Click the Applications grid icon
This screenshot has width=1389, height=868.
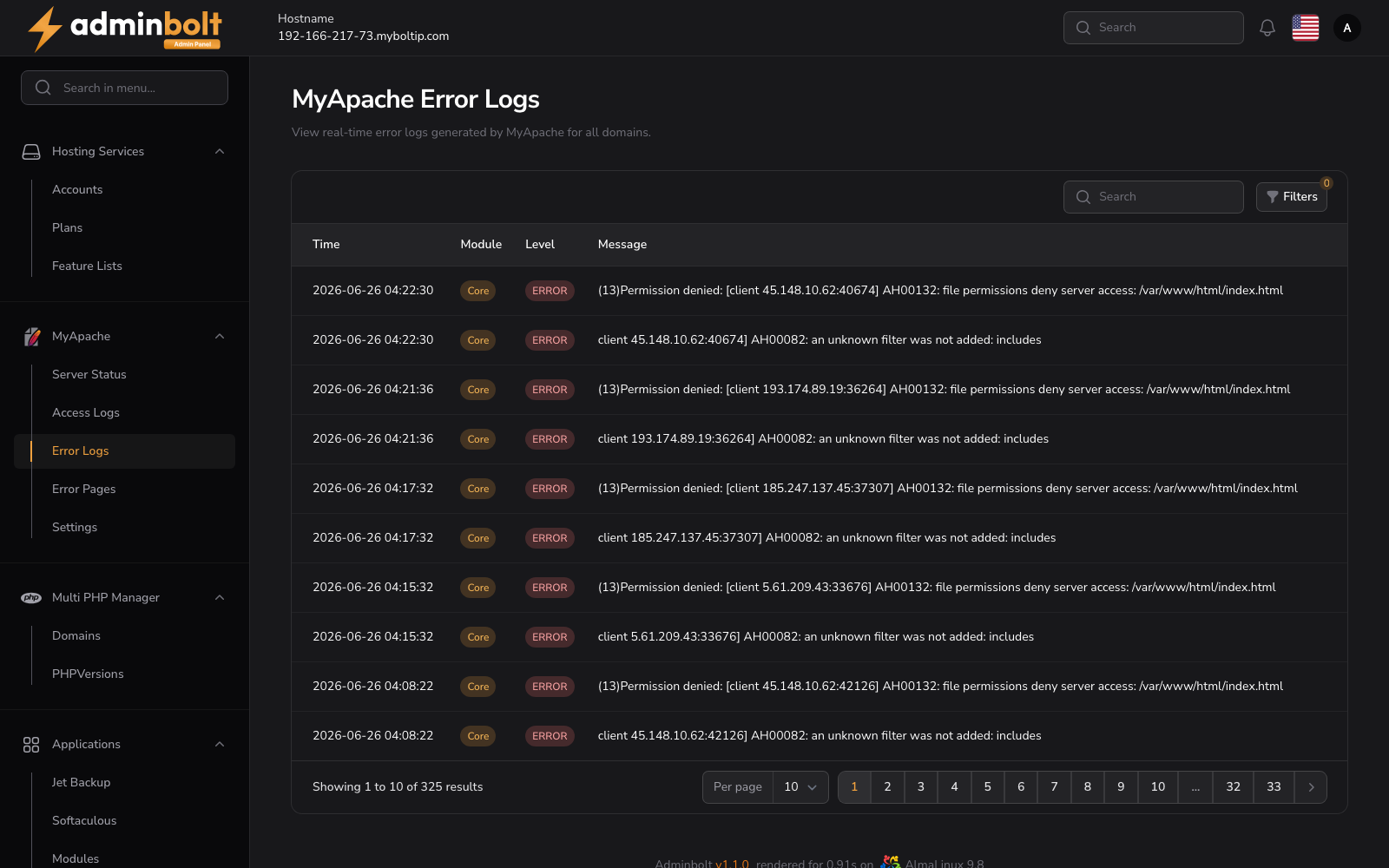point(31,745)
